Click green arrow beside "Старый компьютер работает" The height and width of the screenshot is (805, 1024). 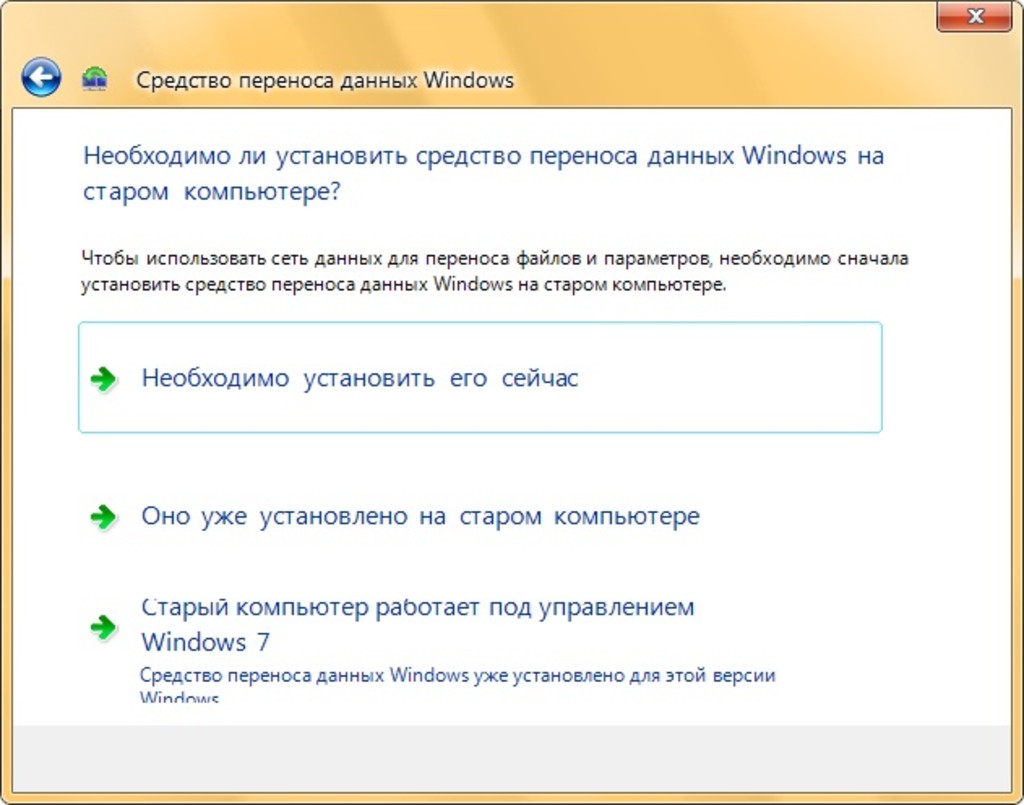click(103, 627)
